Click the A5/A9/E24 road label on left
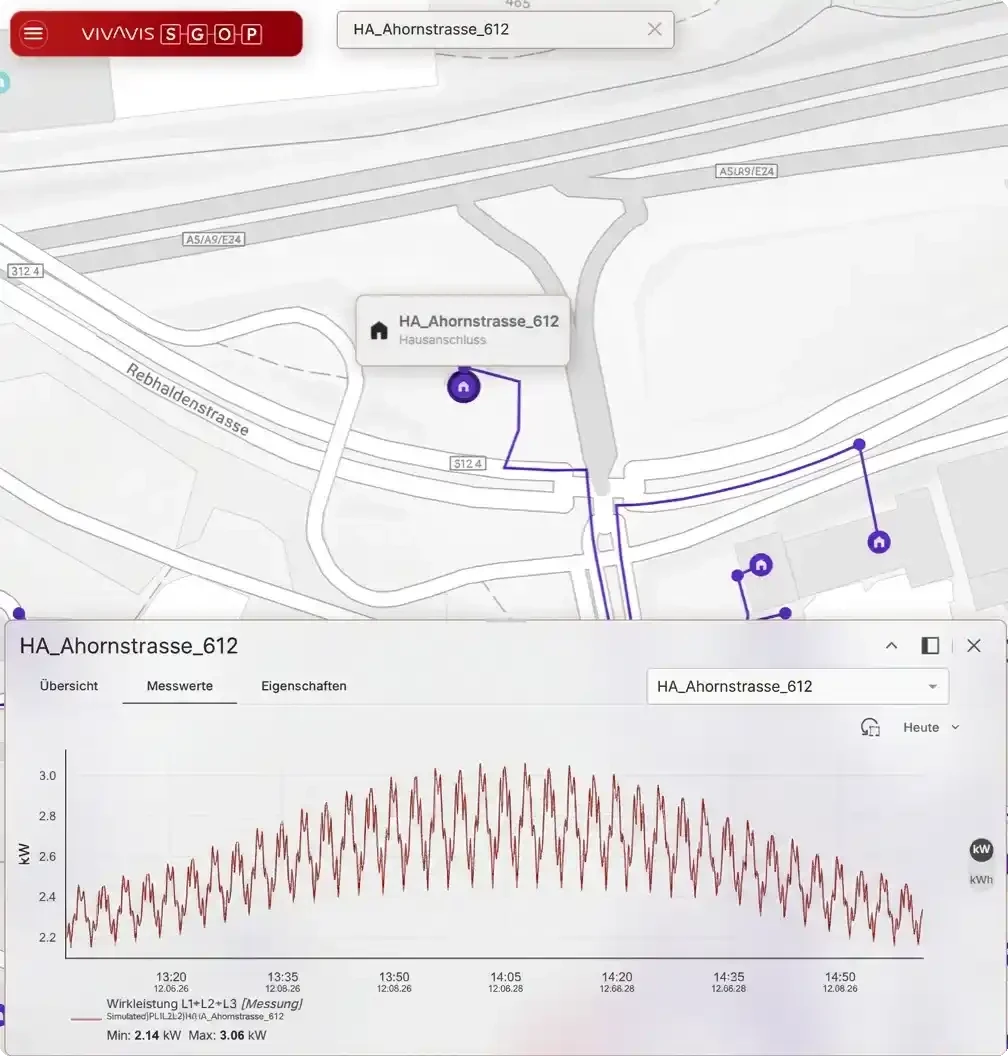The width and height of the screenshot is (1008, 1056). 213,239
